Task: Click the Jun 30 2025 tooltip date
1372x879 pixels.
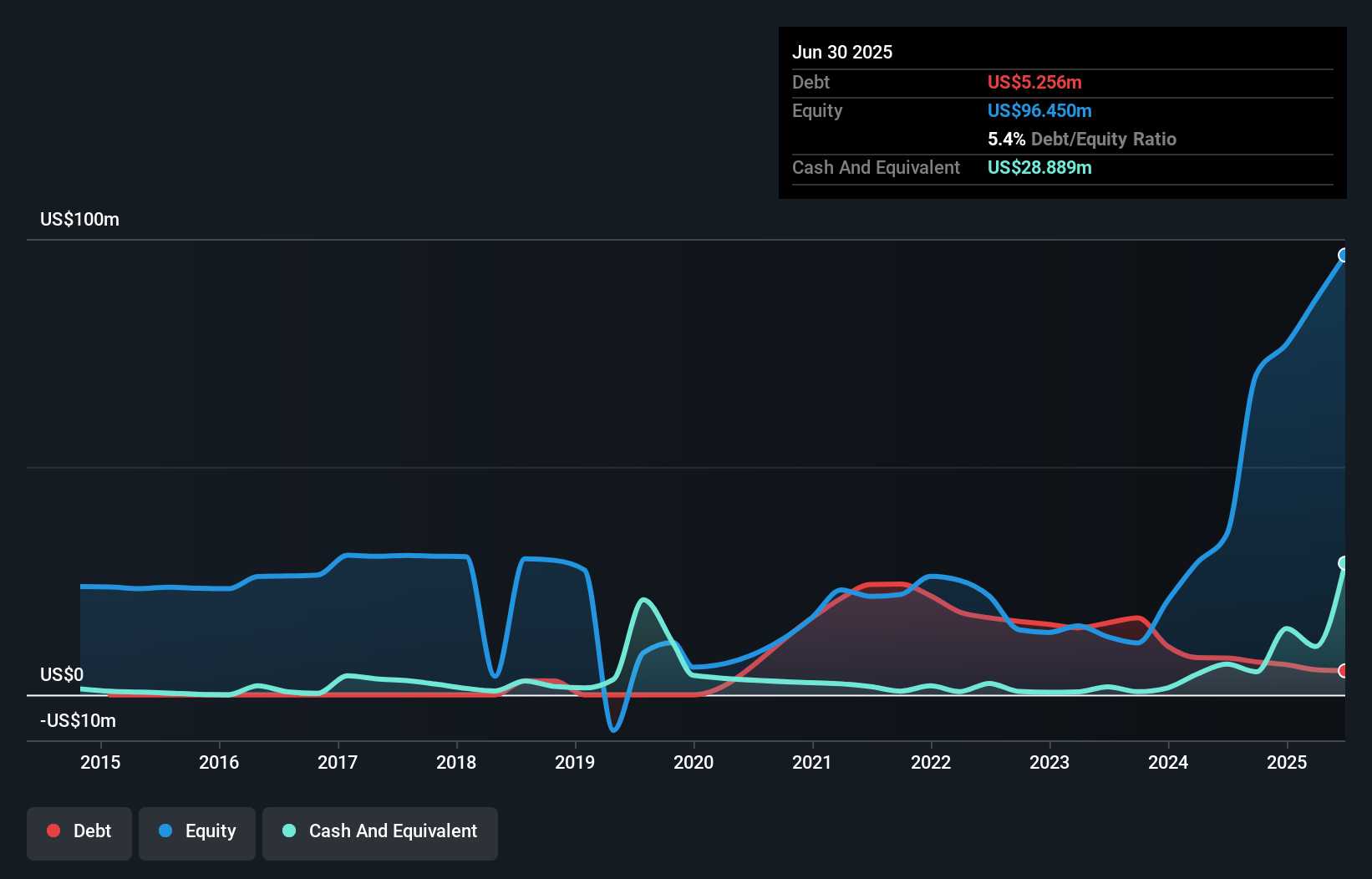Action: 842,52
